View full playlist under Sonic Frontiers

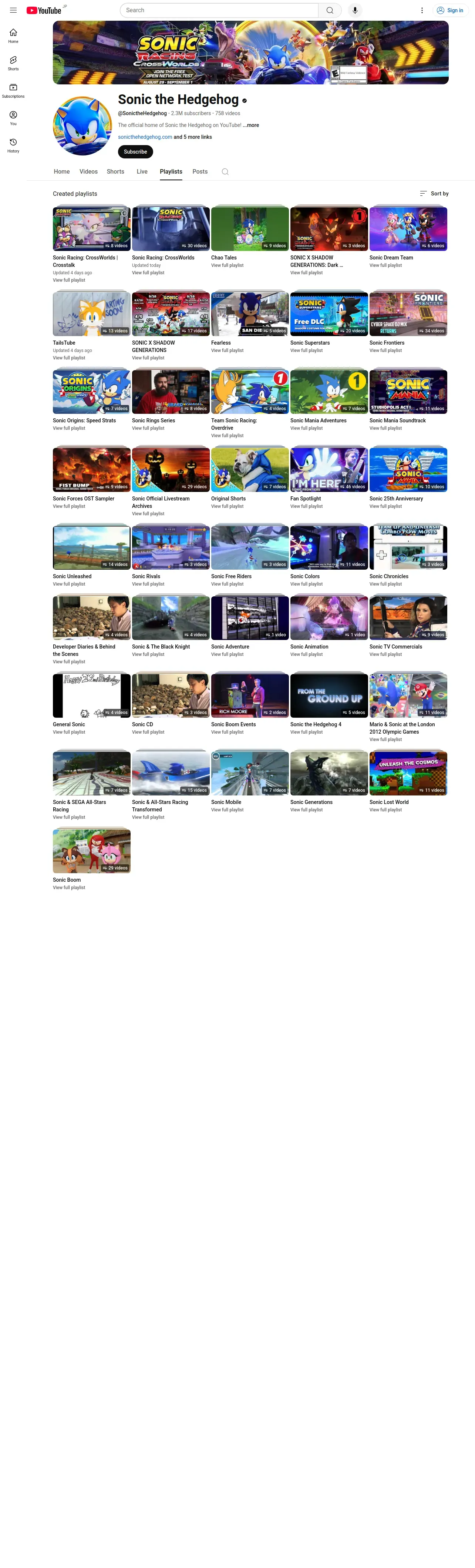pos(385,351)
